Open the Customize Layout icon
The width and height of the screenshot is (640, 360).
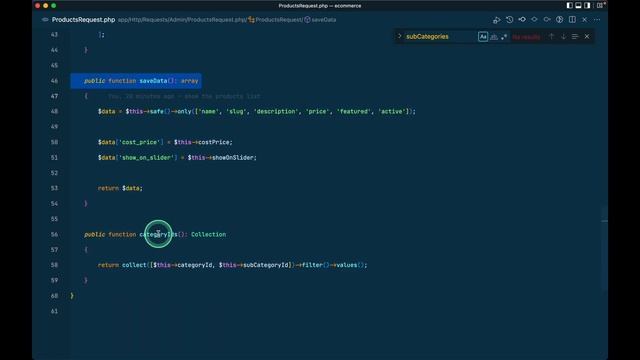coord(600,5)
